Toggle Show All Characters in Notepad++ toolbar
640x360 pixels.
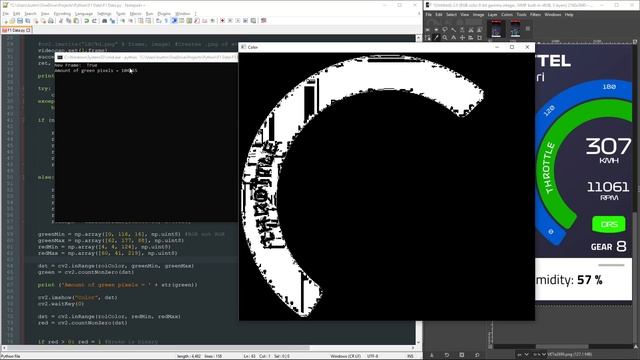pos(166,21)
